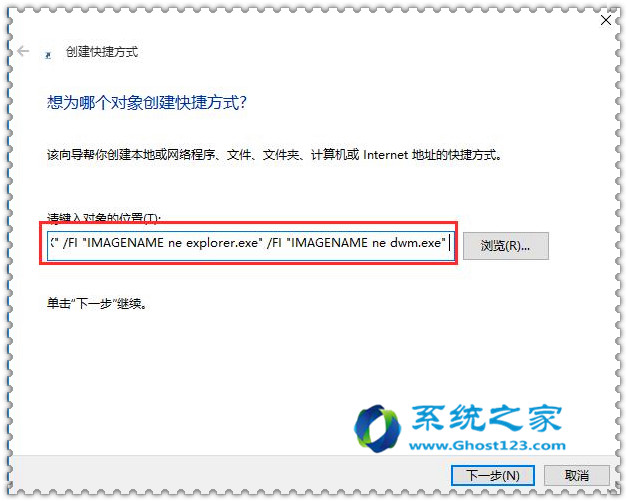Click the 单击"下一步"继续 instruction text
This screenshot has width=628, height=502.
click(97, 303)
